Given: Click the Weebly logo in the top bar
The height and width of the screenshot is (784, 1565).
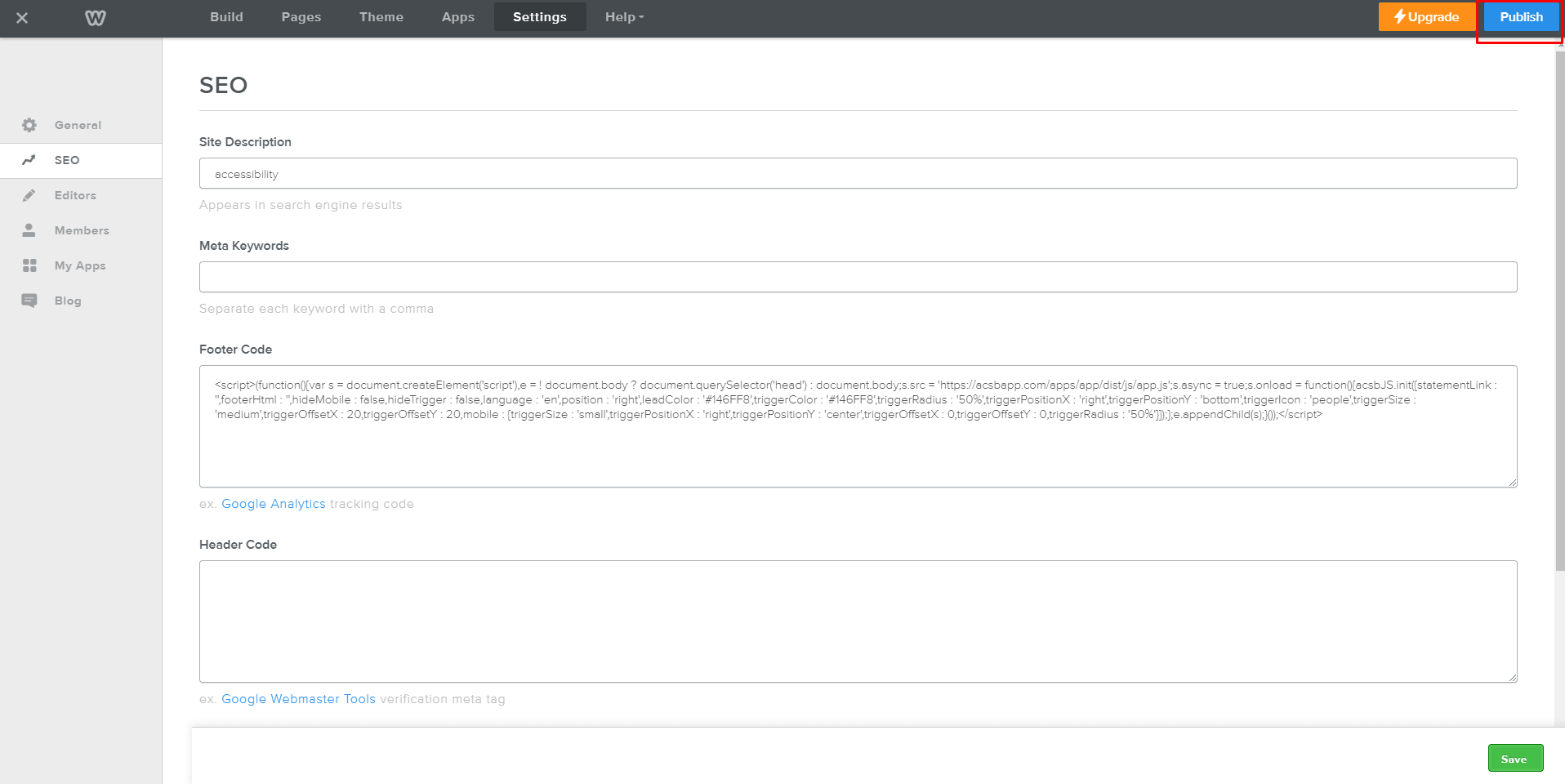Looking at the screenshot, I should click(96, 17).
